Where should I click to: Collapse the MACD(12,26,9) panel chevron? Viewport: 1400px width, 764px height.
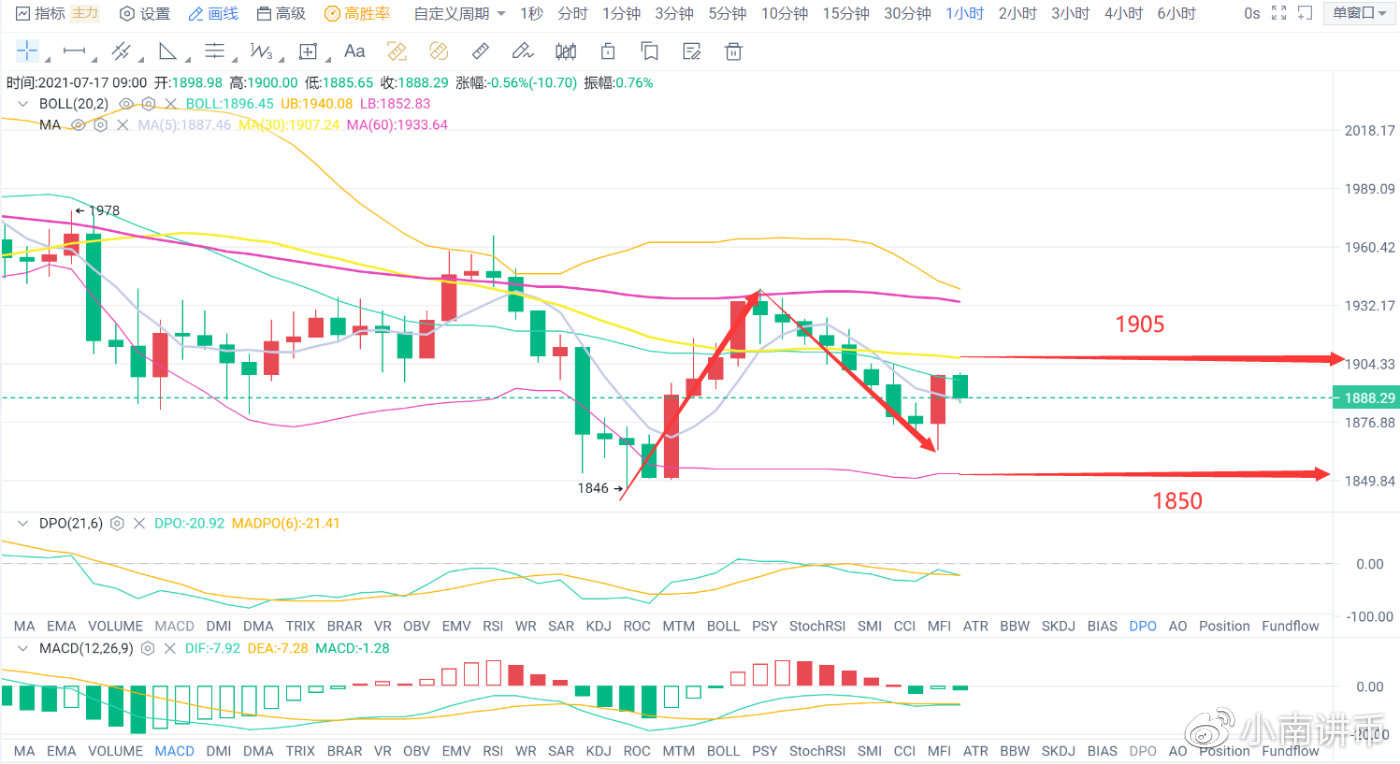click(23, 648)
